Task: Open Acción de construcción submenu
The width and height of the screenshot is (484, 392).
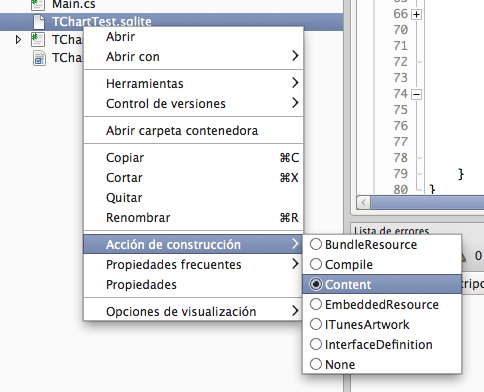Action: coord(193,244)
